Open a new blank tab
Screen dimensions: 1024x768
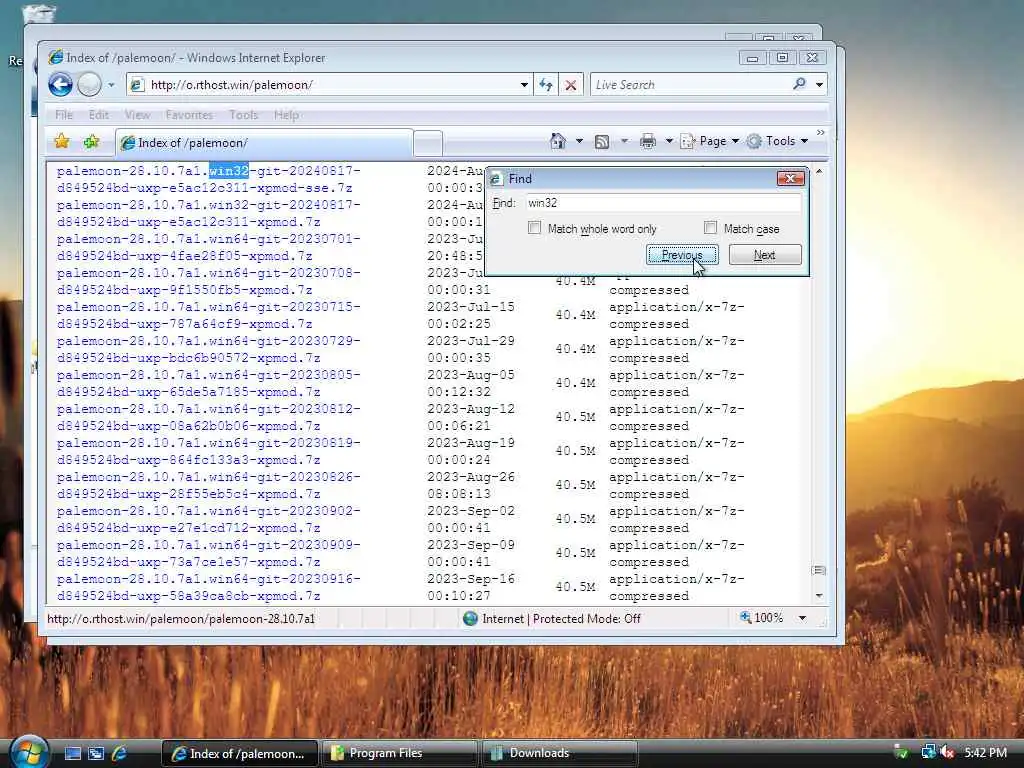tap(428, 144)
